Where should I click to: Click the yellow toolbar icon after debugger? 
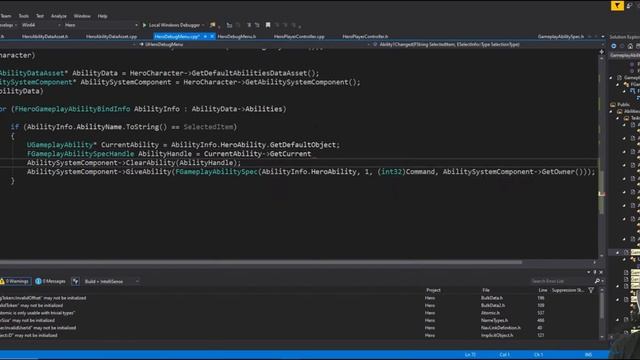tap(213, 25)
